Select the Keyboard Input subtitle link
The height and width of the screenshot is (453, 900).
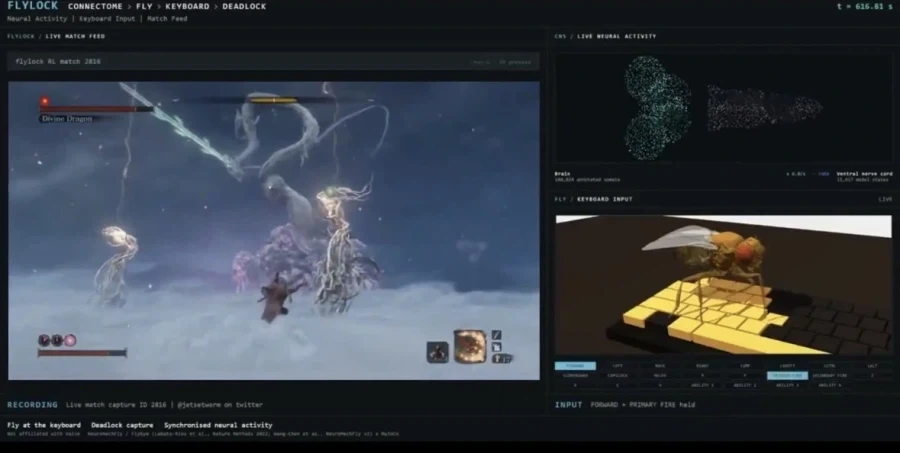tap(107, 18)
